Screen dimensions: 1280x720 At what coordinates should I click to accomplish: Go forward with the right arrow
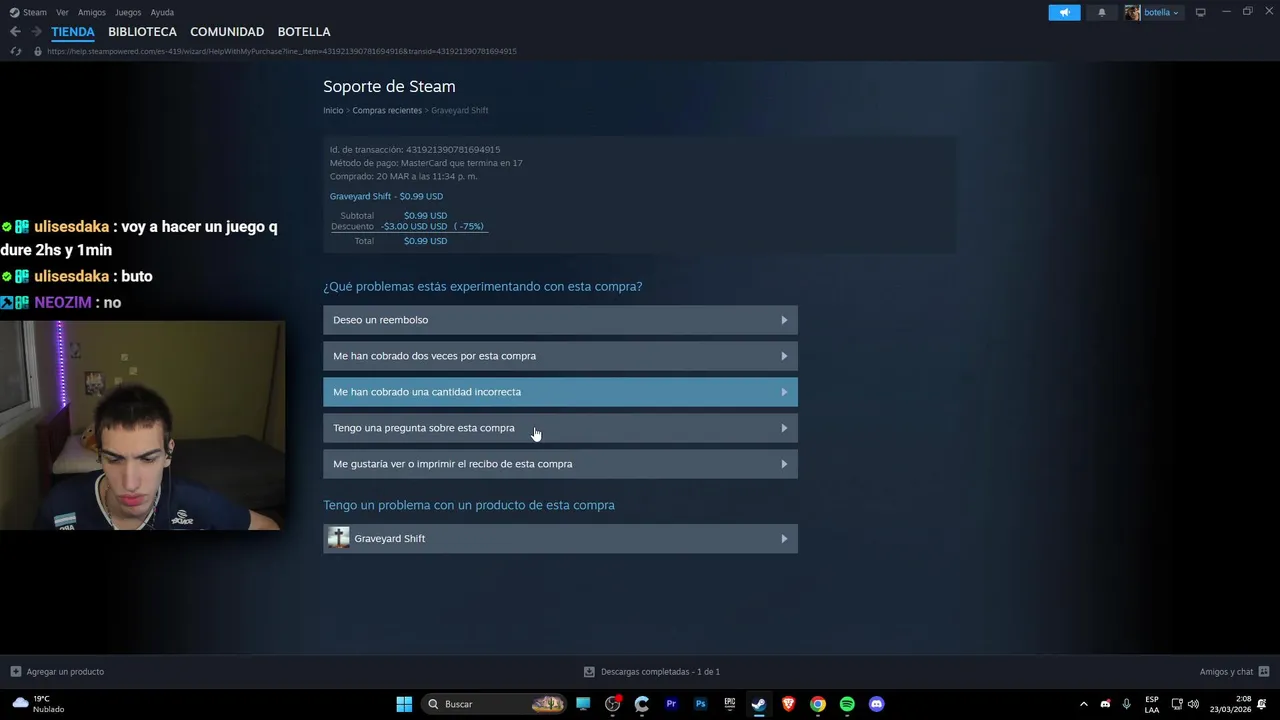(36, 31)
